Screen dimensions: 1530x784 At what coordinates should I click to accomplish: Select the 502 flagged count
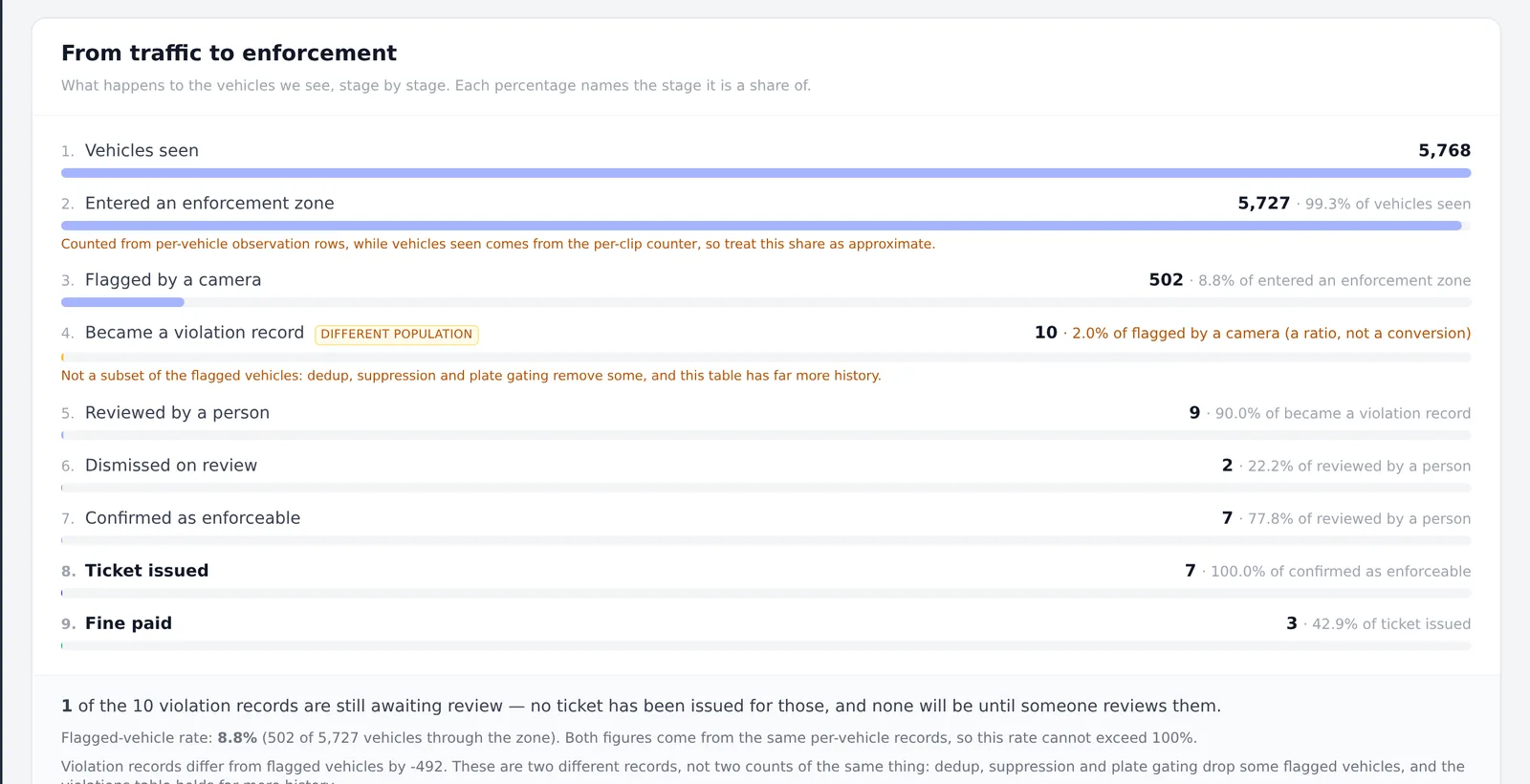click(x=1166, y=279)
